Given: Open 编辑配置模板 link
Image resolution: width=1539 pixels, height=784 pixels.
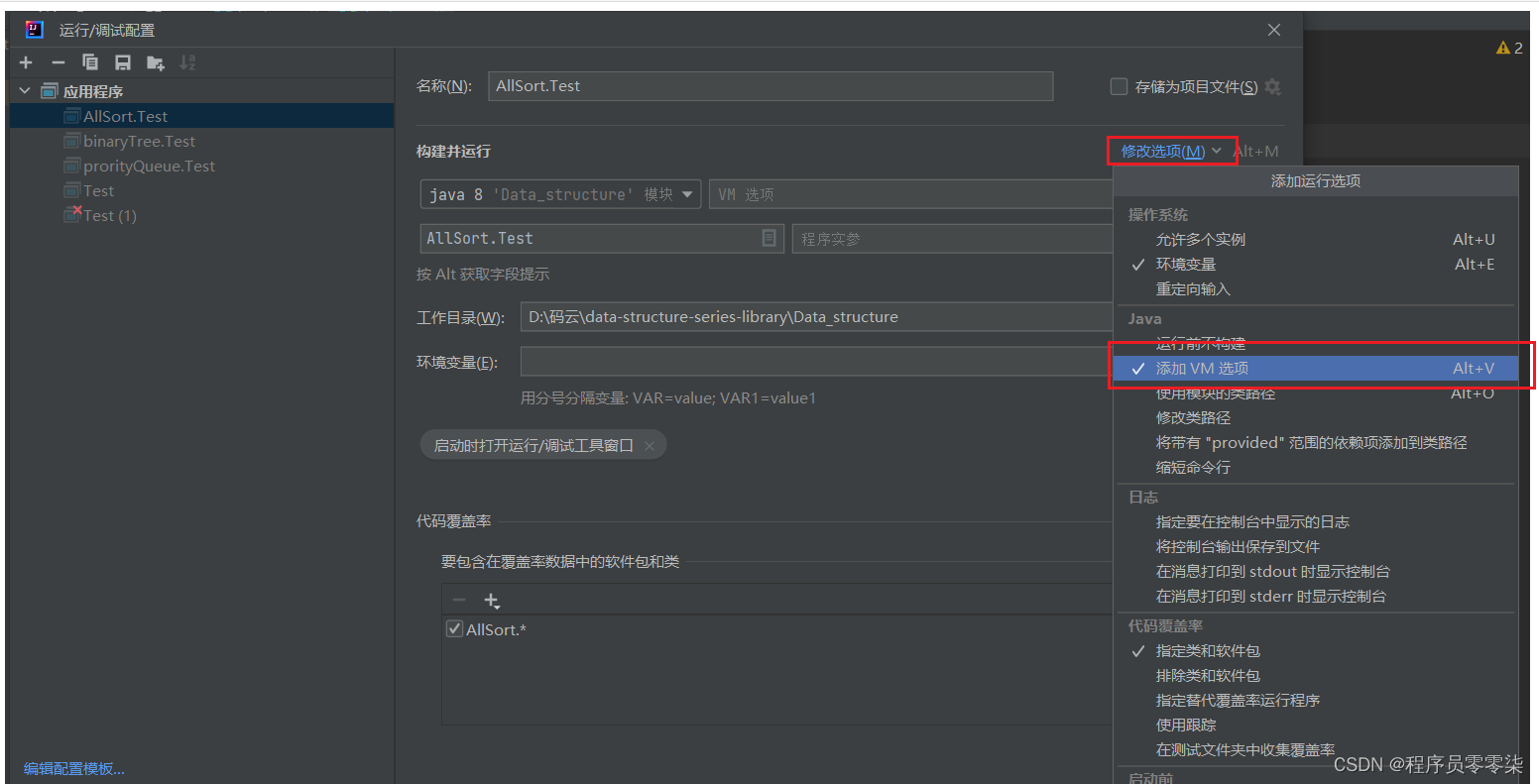Looking at the screenshot, I should coord(74,769).
